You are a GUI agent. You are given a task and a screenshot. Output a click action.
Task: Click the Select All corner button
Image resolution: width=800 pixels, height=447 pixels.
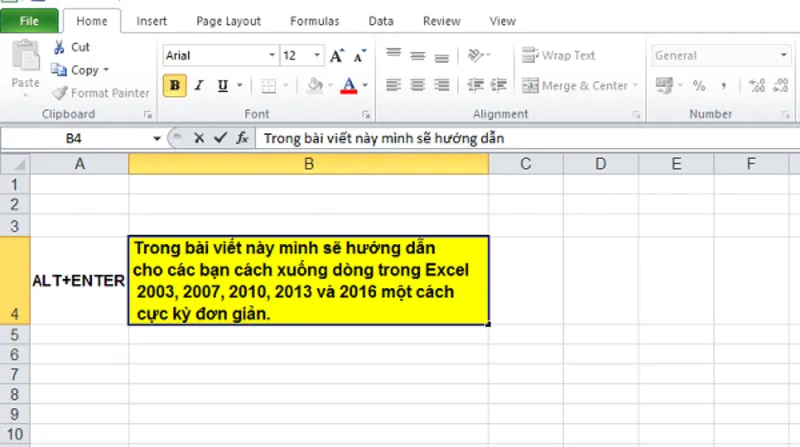(15, 164)
